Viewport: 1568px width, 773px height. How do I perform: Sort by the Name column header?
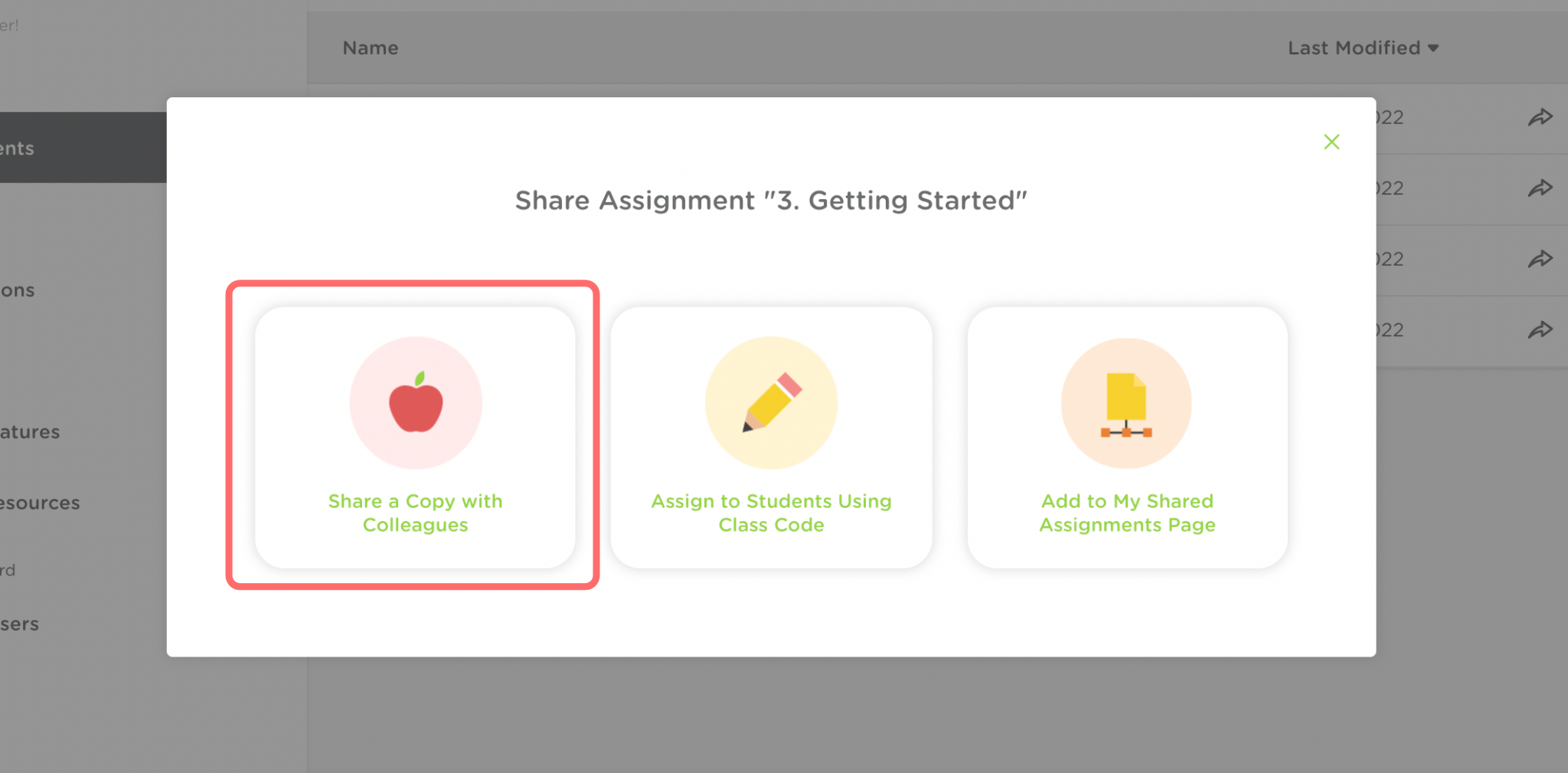pos(371,48)
